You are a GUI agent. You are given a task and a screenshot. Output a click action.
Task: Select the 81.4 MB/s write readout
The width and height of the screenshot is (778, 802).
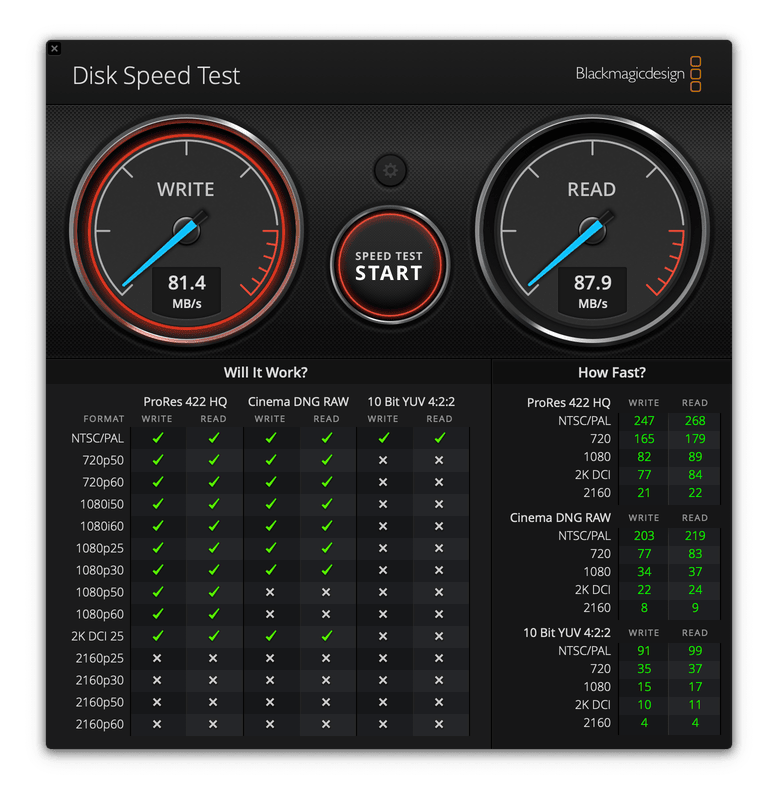(x=186, y=291)
